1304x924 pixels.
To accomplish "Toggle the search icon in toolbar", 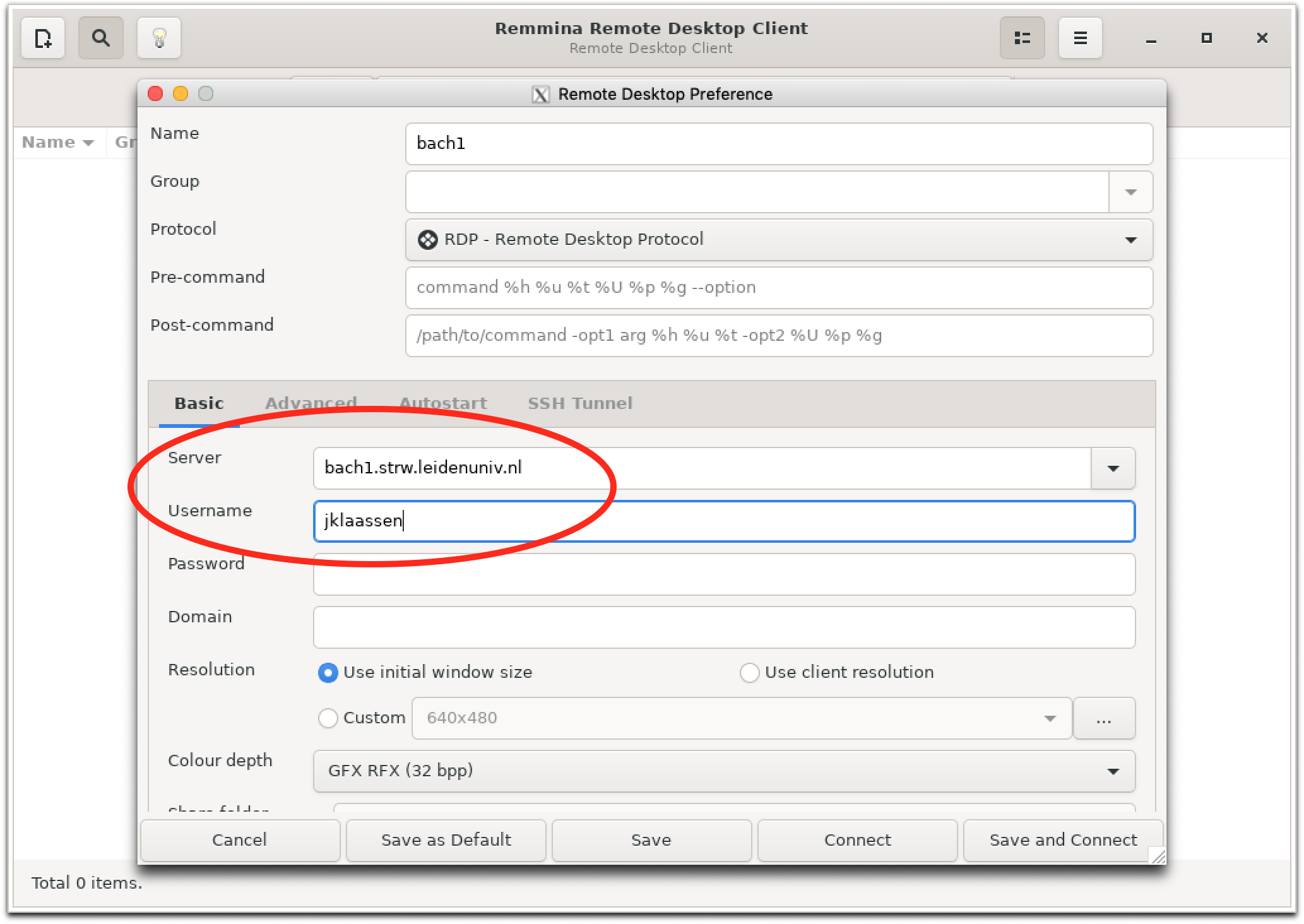I will click(x=100, y=38).
